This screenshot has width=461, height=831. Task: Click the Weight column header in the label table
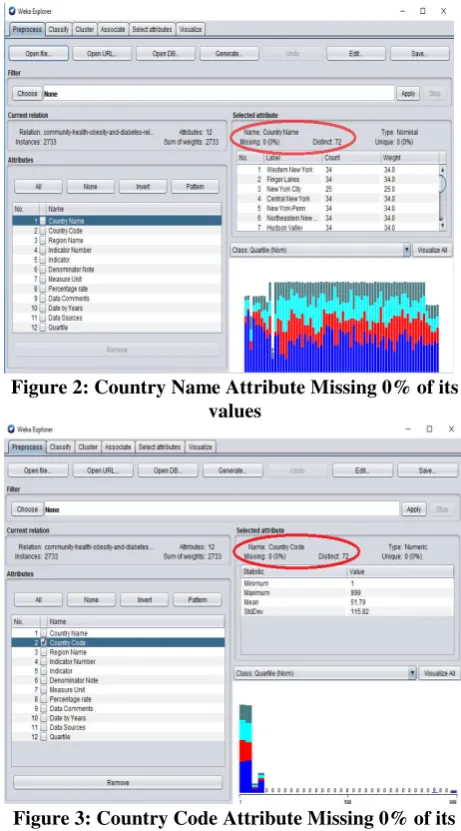point(409,157)
